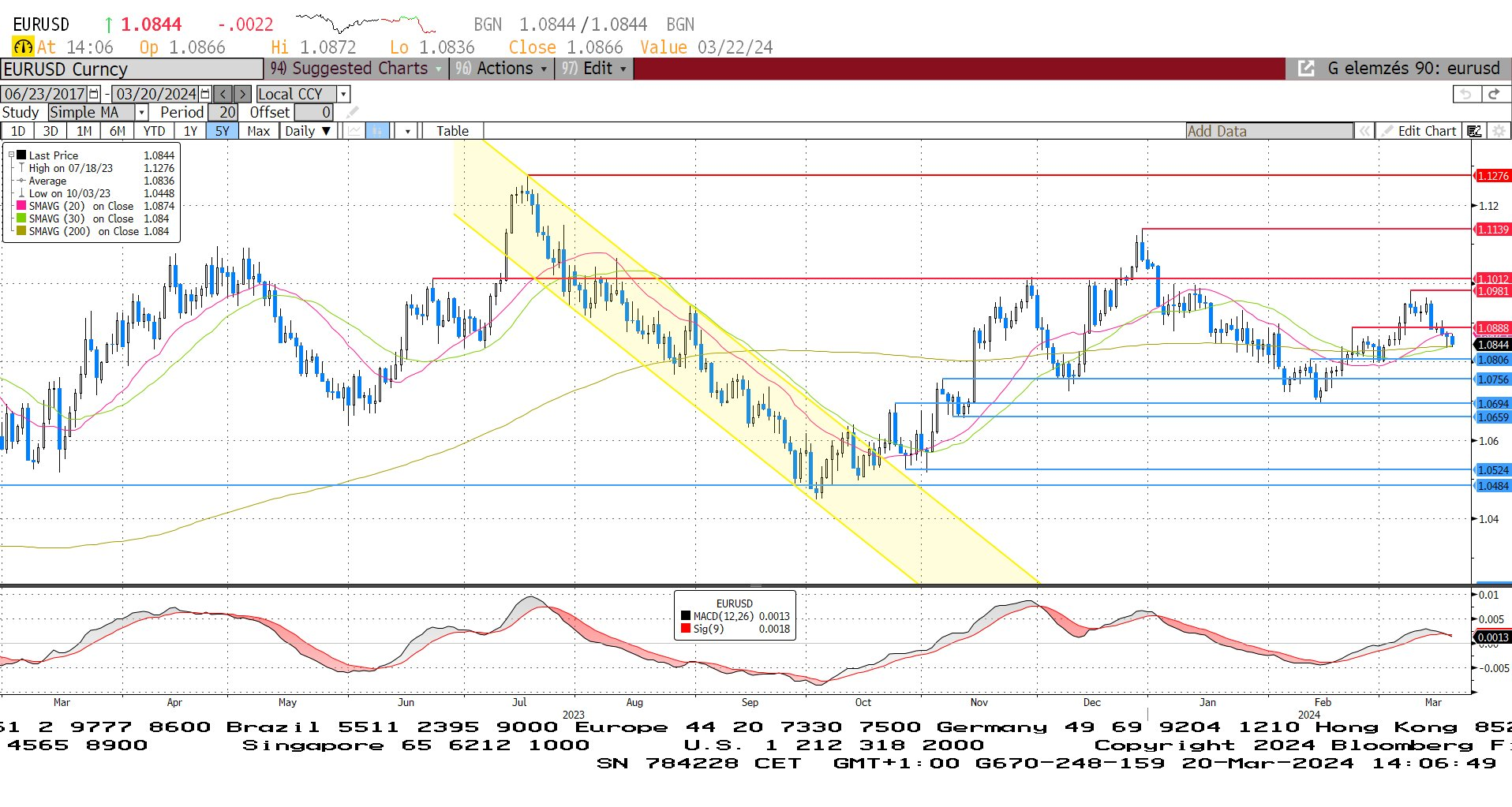1512x807 pixels.
Task: Click the 1.0844 last price axis label
Action: [x=1492, y=345]
